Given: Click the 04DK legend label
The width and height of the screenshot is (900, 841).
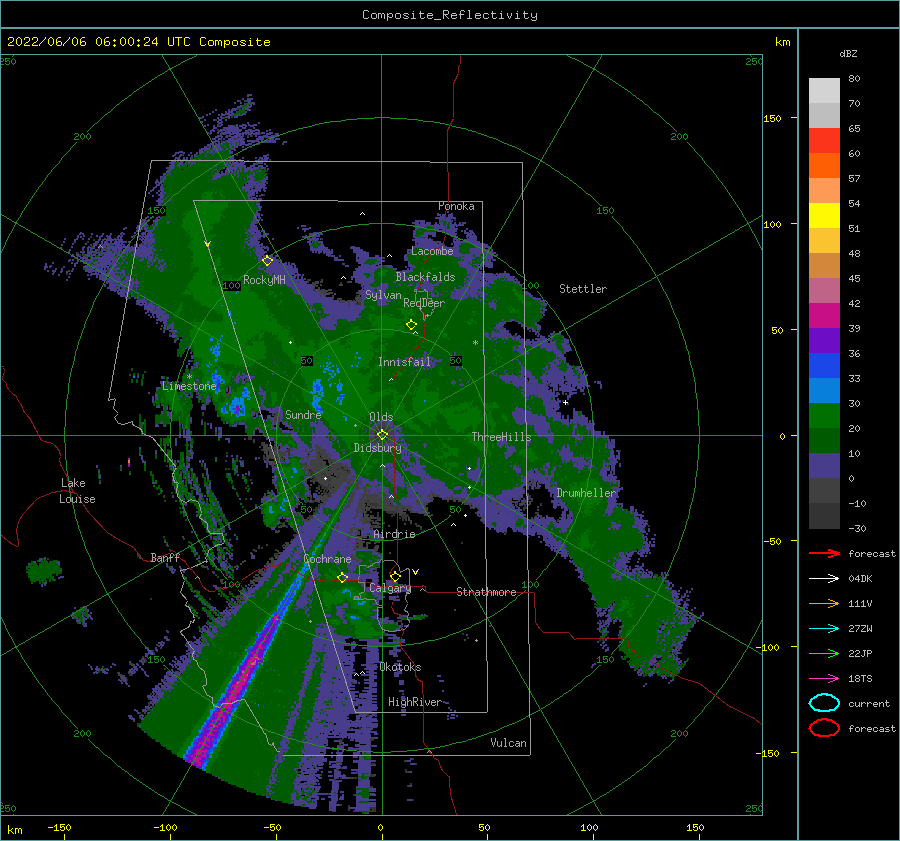Looking at the screenshot, I should tap(860, 579).
